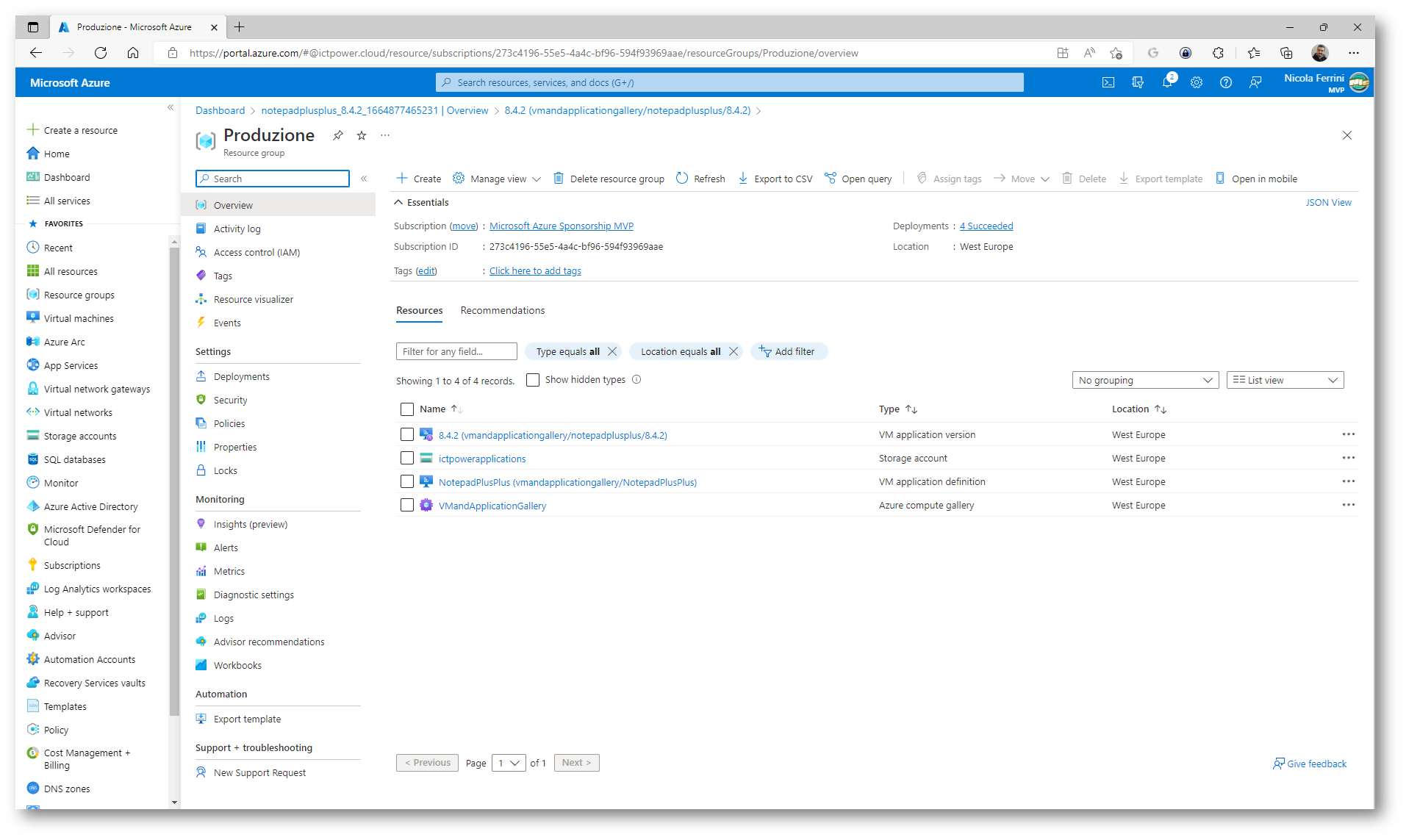Check the 8.4.2 VM application version row
The width and height of the screenshot is (1406, 840).
pyautogui.click(x=407, y=434)
